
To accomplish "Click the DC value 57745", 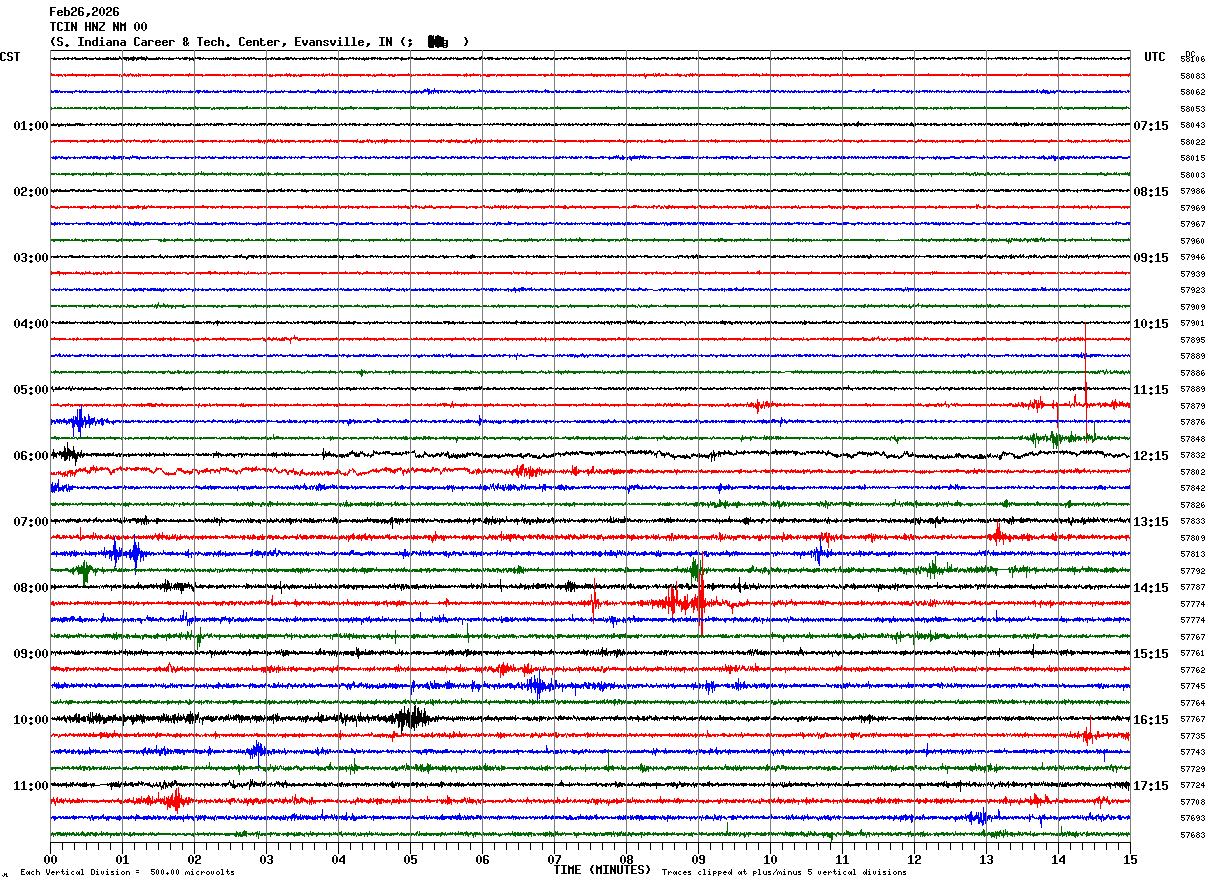I will pos(1192,687).
